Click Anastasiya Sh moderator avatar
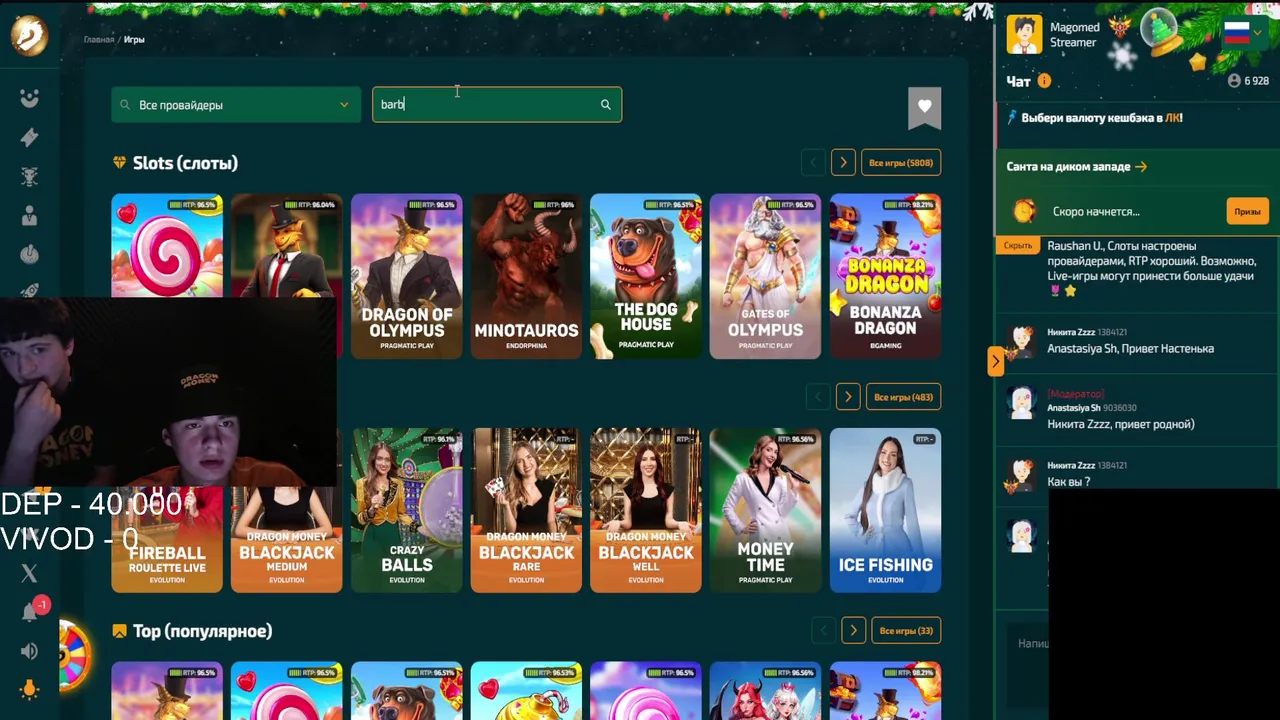 (1021, 402)
